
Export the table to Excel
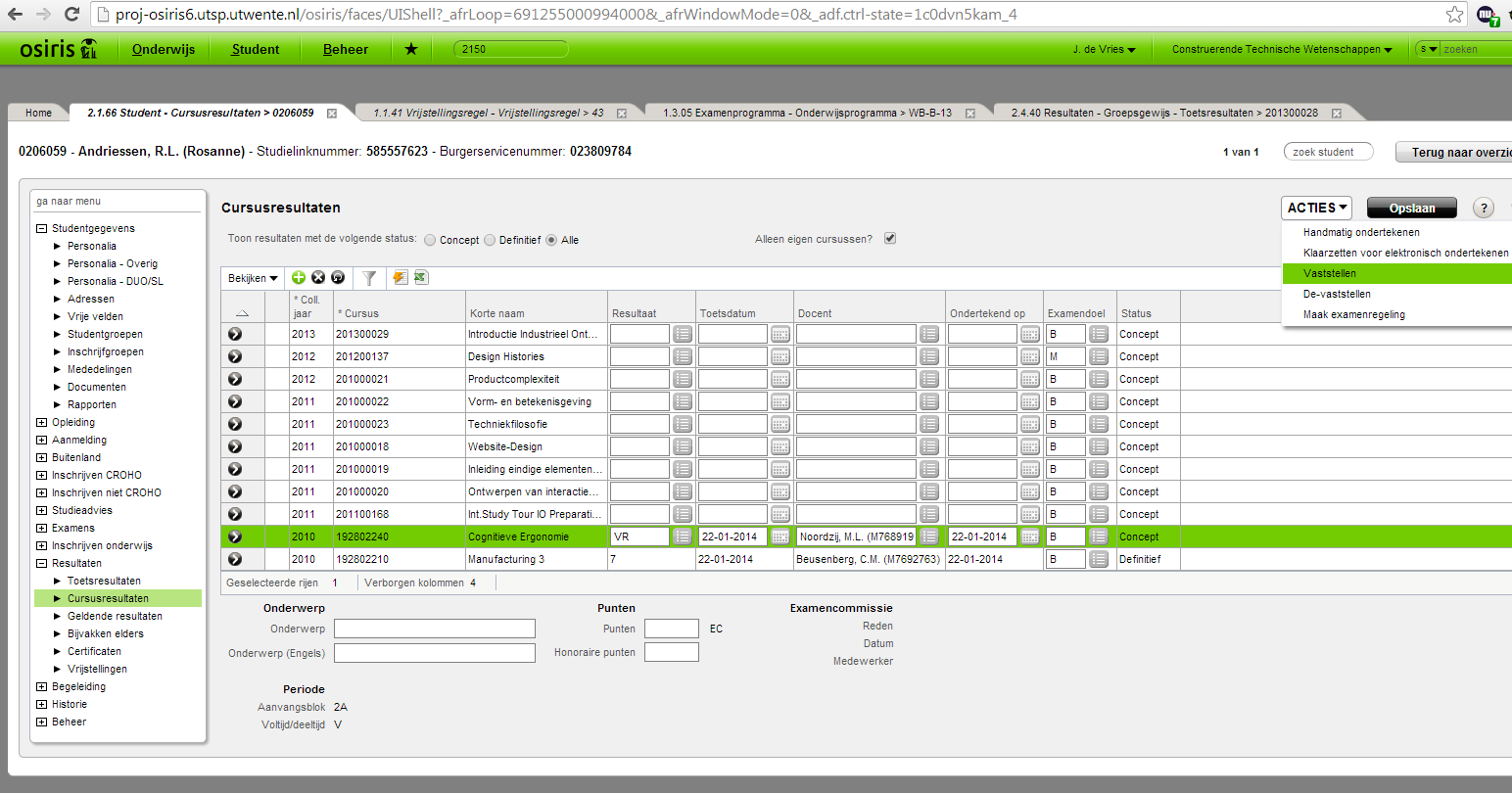[x=420, y=278]
